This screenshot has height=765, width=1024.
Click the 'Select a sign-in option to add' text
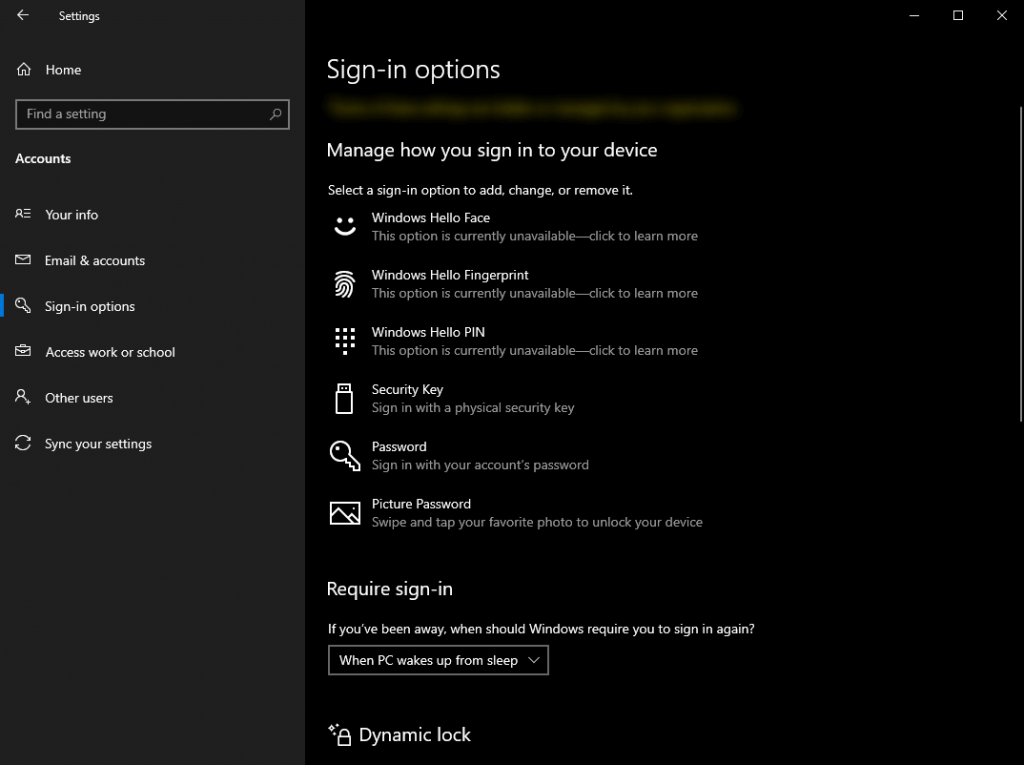(480, 190)
